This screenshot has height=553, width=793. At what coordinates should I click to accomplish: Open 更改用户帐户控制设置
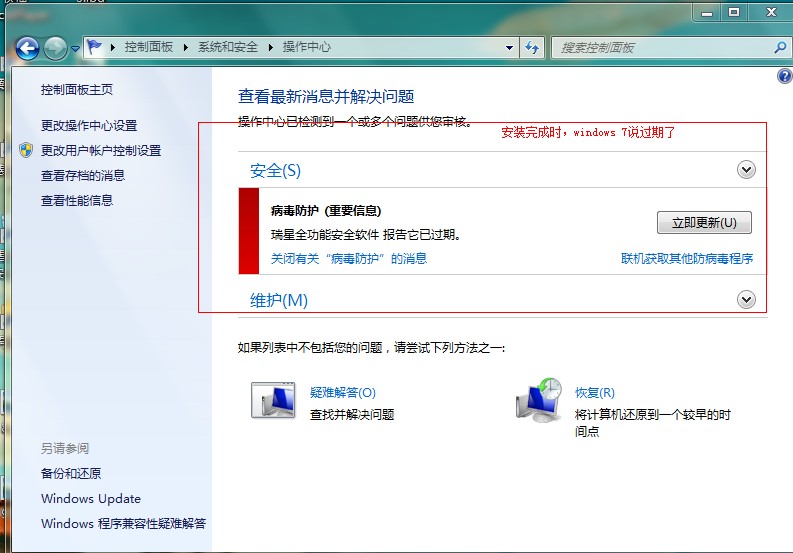tap(101, 150)
